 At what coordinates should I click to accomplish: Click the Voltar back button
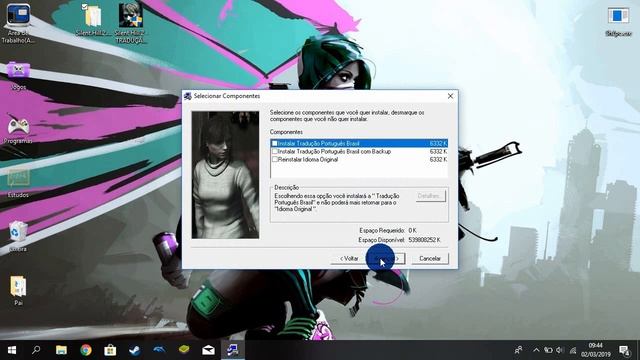(349, 258)
